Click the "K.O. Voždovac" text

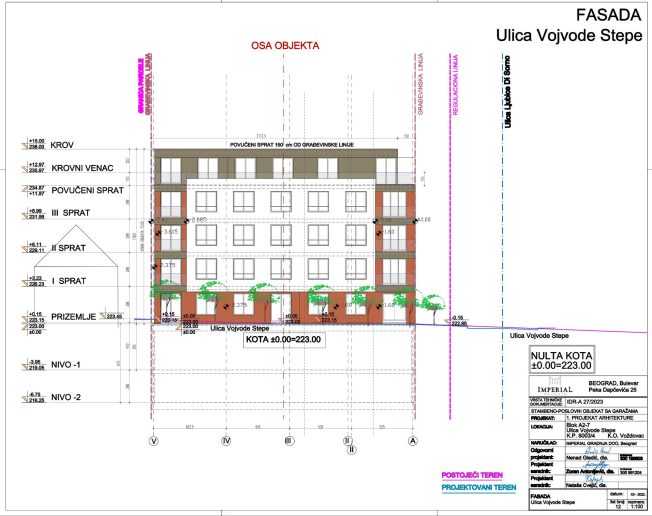click(626, 435)
